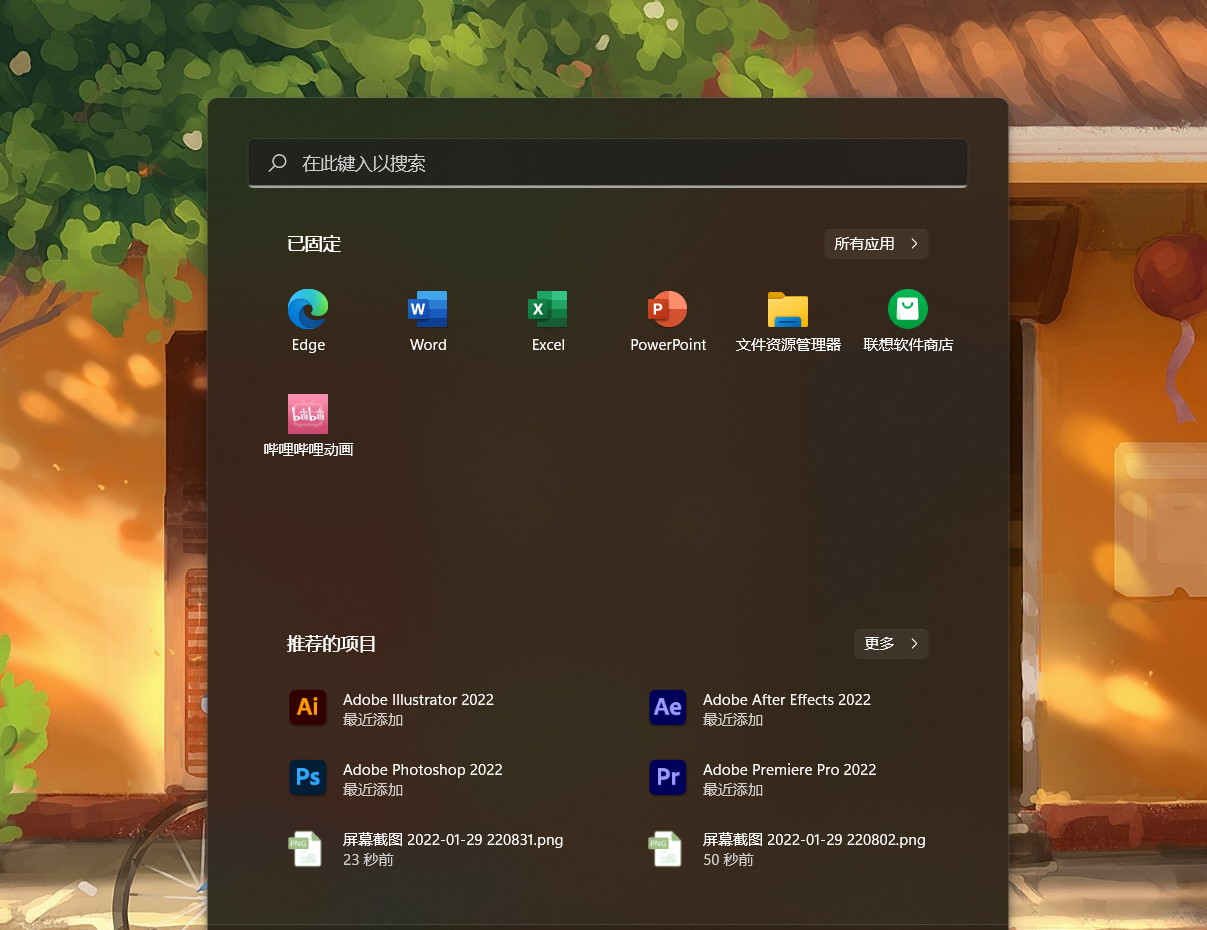Image resolution: width=1207 pixels, height=930 pixels.
Task: Click the 50 秒前 timestamp
Action: click(728, 860)
